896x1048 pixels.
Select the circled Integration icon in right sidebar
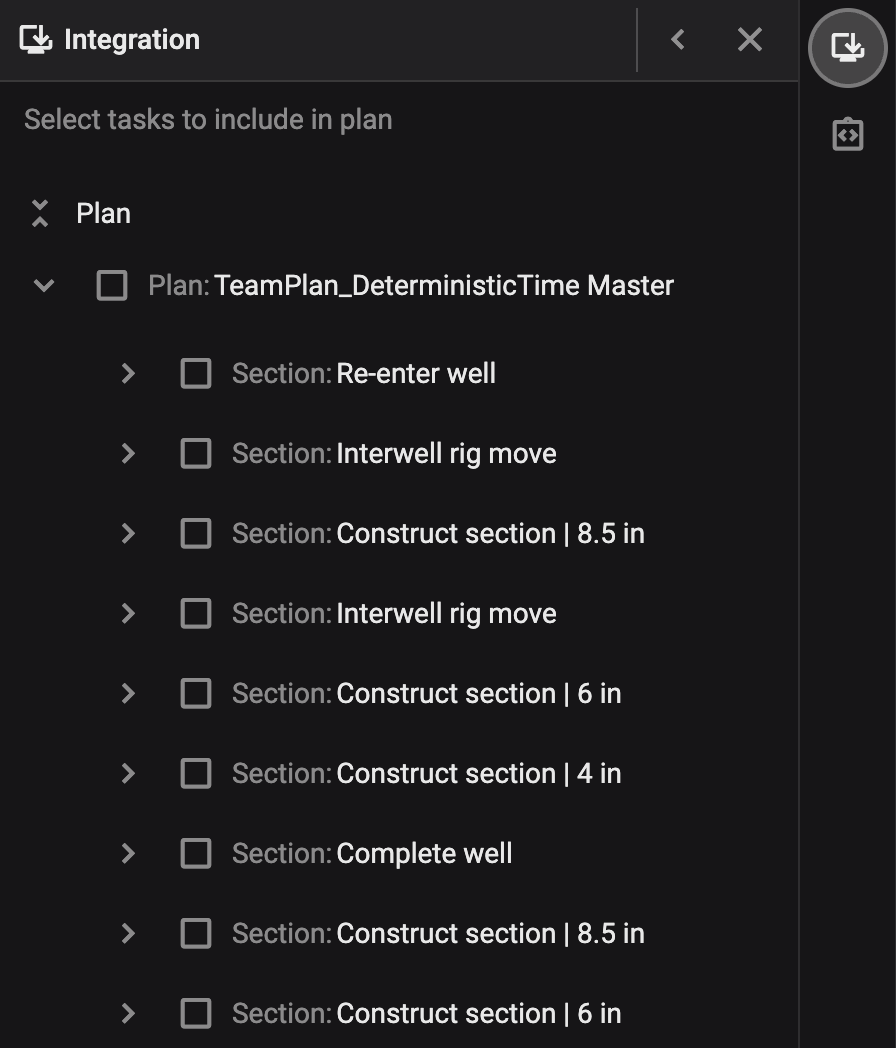tap(847, 46)
